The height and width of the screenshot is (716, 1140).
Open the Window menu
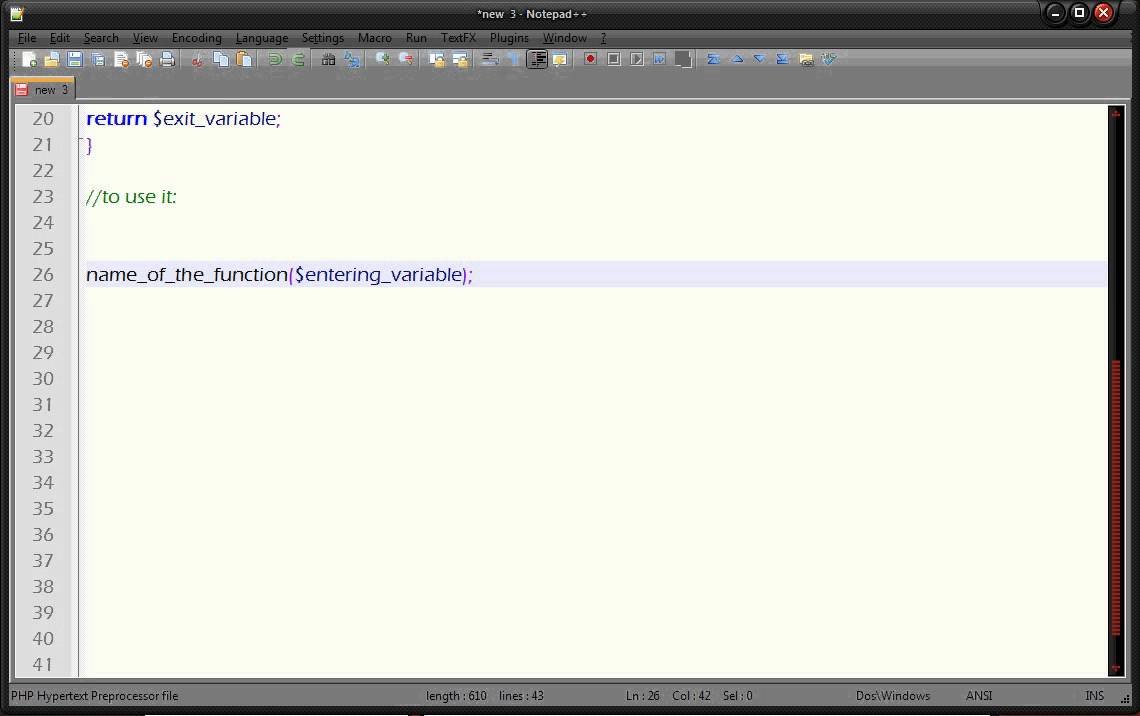[x=565, y=38]
